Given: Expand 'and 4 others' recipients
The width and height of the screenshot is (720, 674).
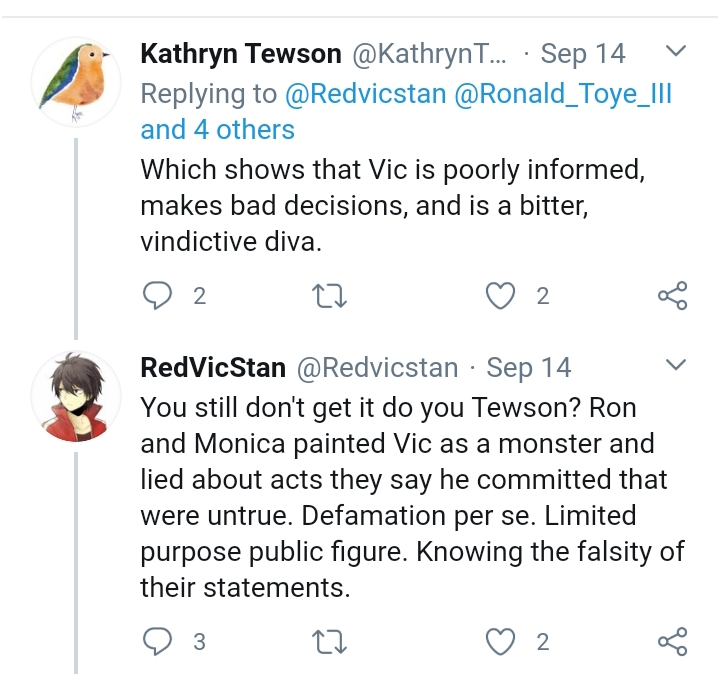Looking at the screenshot, I should 217,130.
